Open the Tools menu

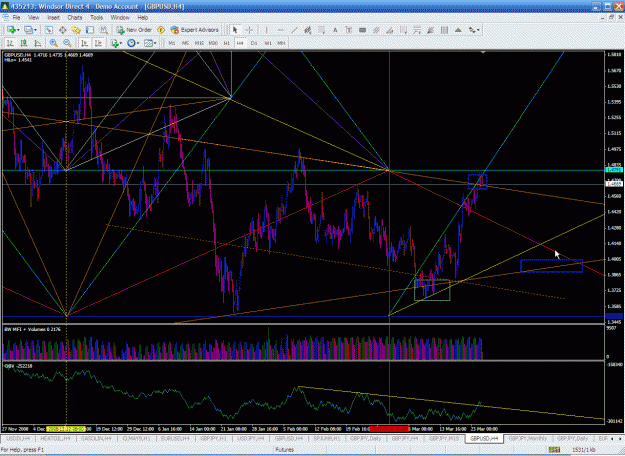coord(96,18)
